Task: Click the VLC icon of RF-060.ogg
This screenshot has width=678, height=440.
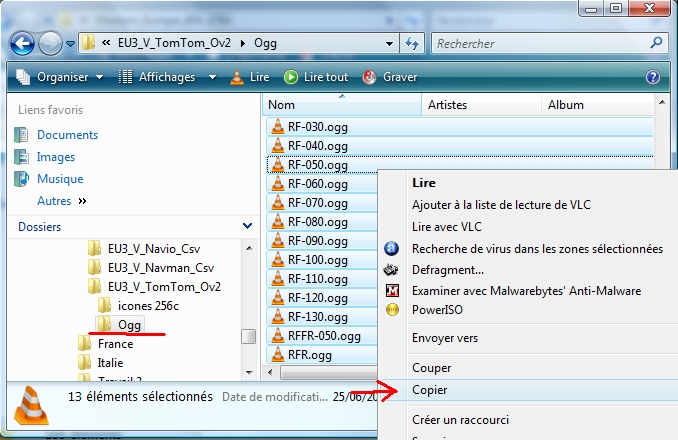Action: pyautogui.click(x=278, y=184)
